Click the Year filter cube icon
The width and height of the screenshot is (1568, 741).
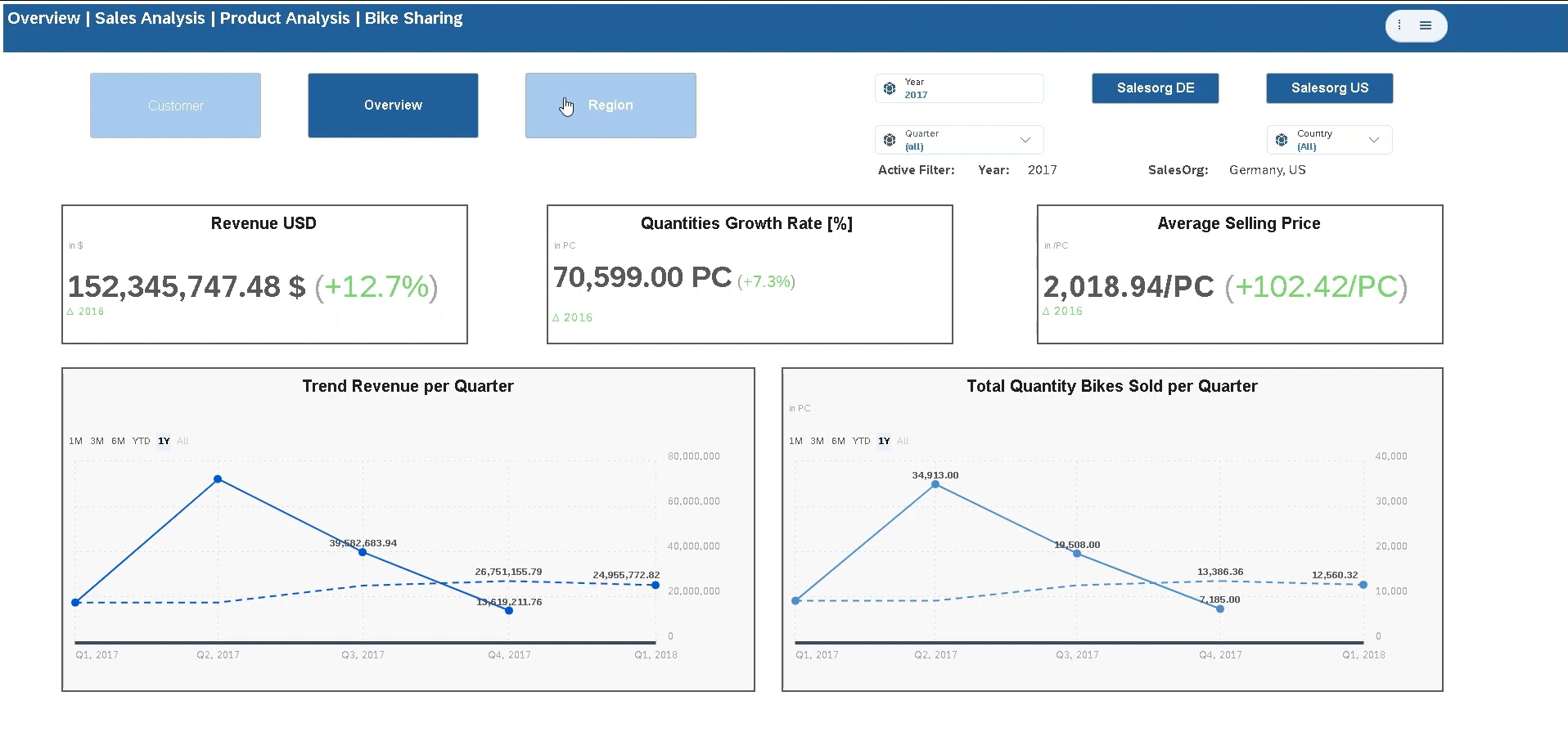[890, 88]
